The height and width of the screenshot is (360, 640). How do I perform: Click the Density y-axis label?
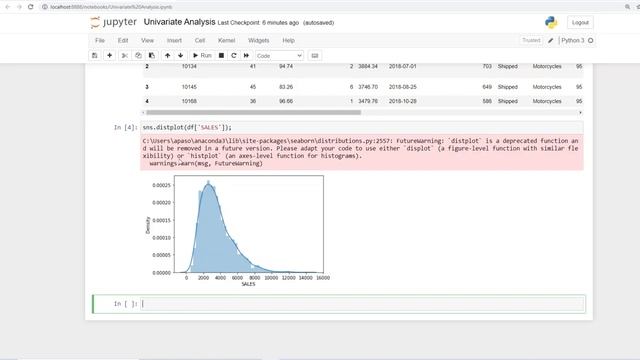coord(148,225)
